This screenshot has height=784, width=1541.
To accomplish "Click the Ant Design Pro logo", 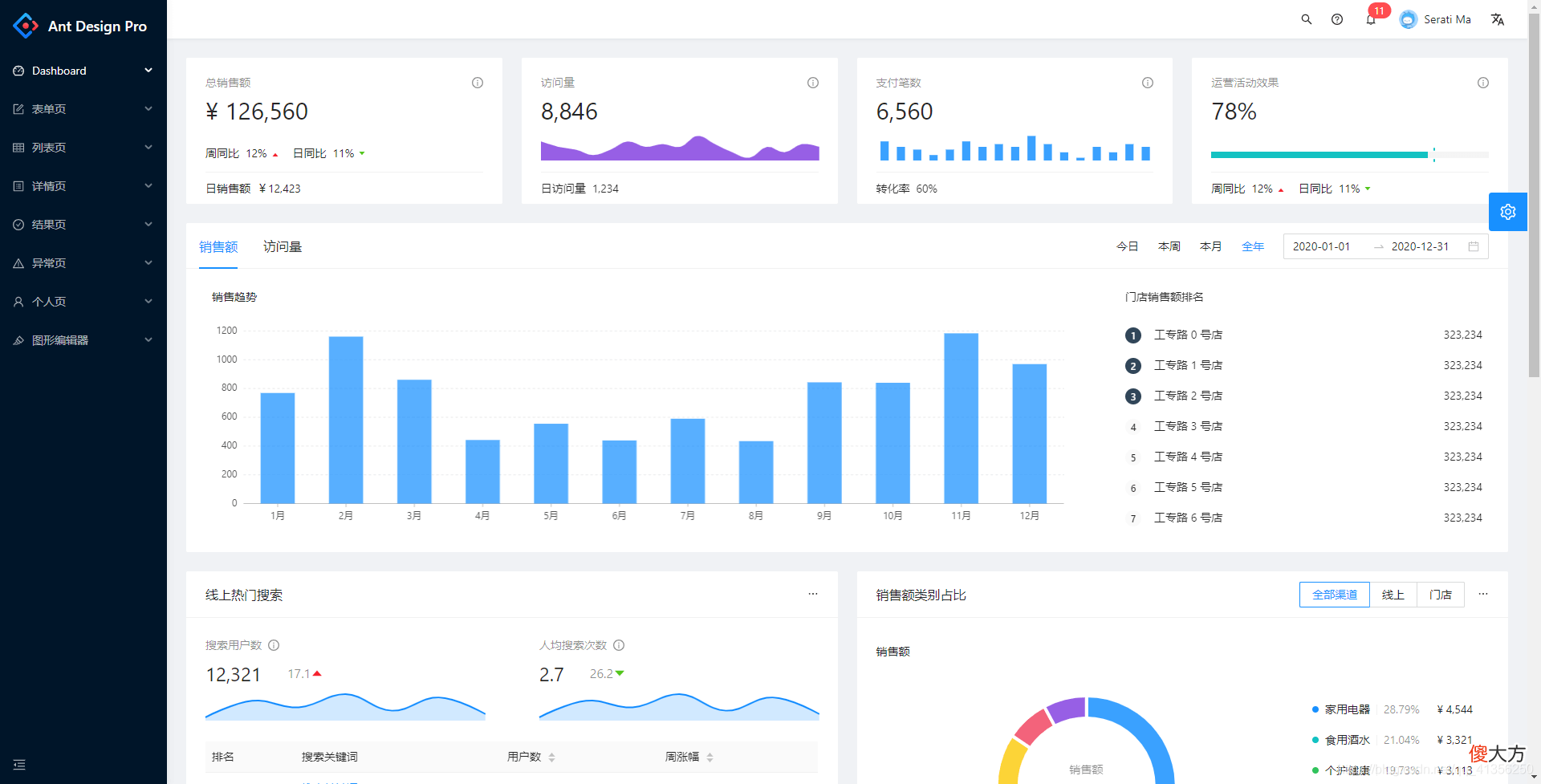I will click(x=26, y=26).
